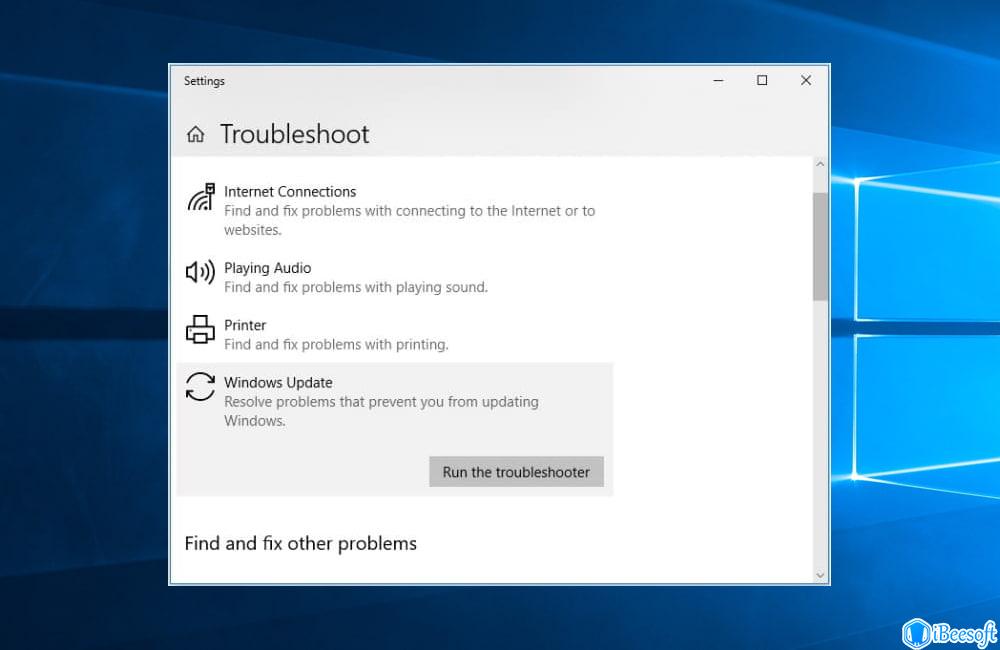Maximize the Settings window
Image resolution: width=1000 pixels, height=650 pixels.
click(761, 80)
